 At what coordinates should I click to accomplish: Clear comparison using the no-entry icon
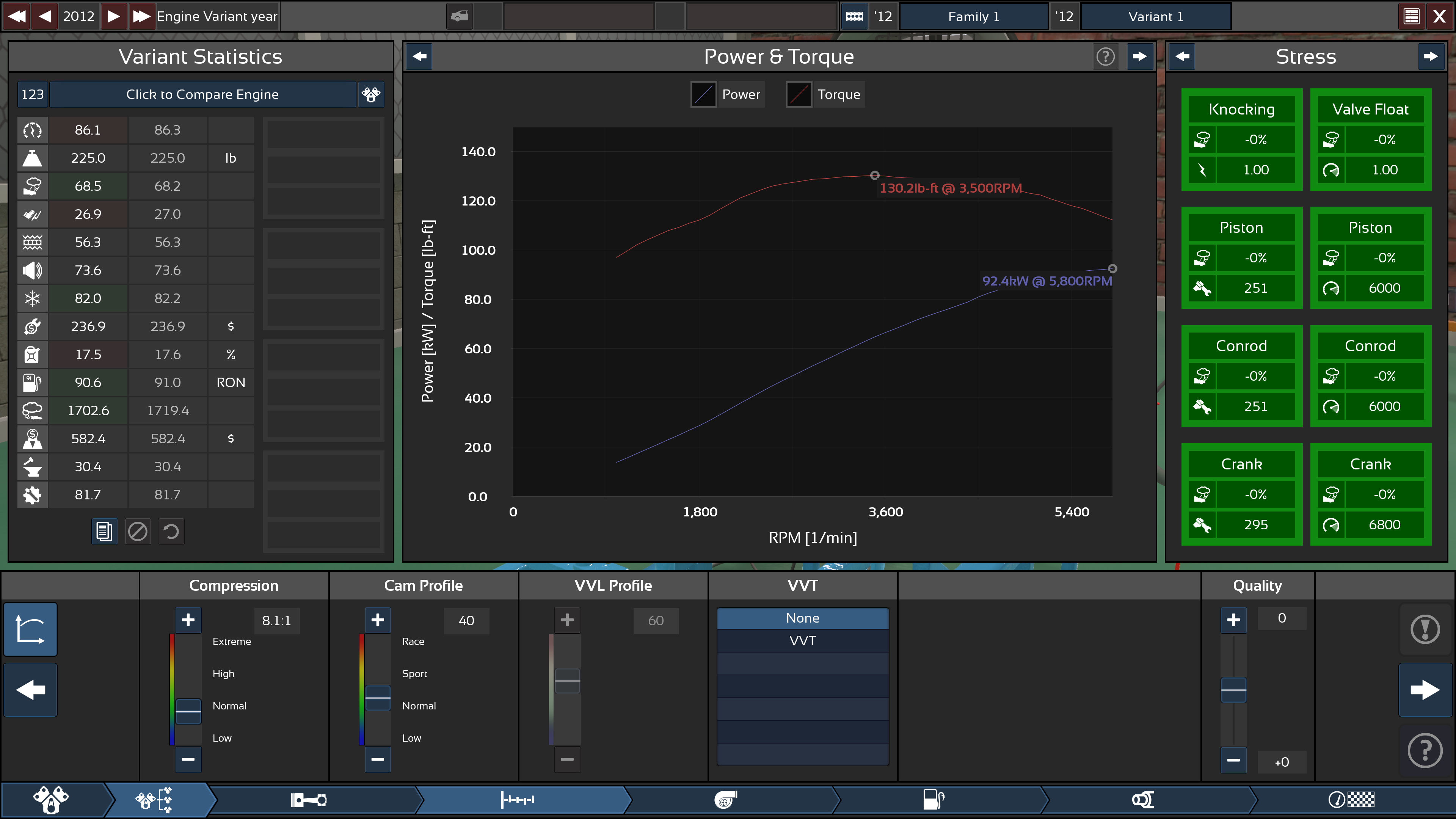click(137, 531)
